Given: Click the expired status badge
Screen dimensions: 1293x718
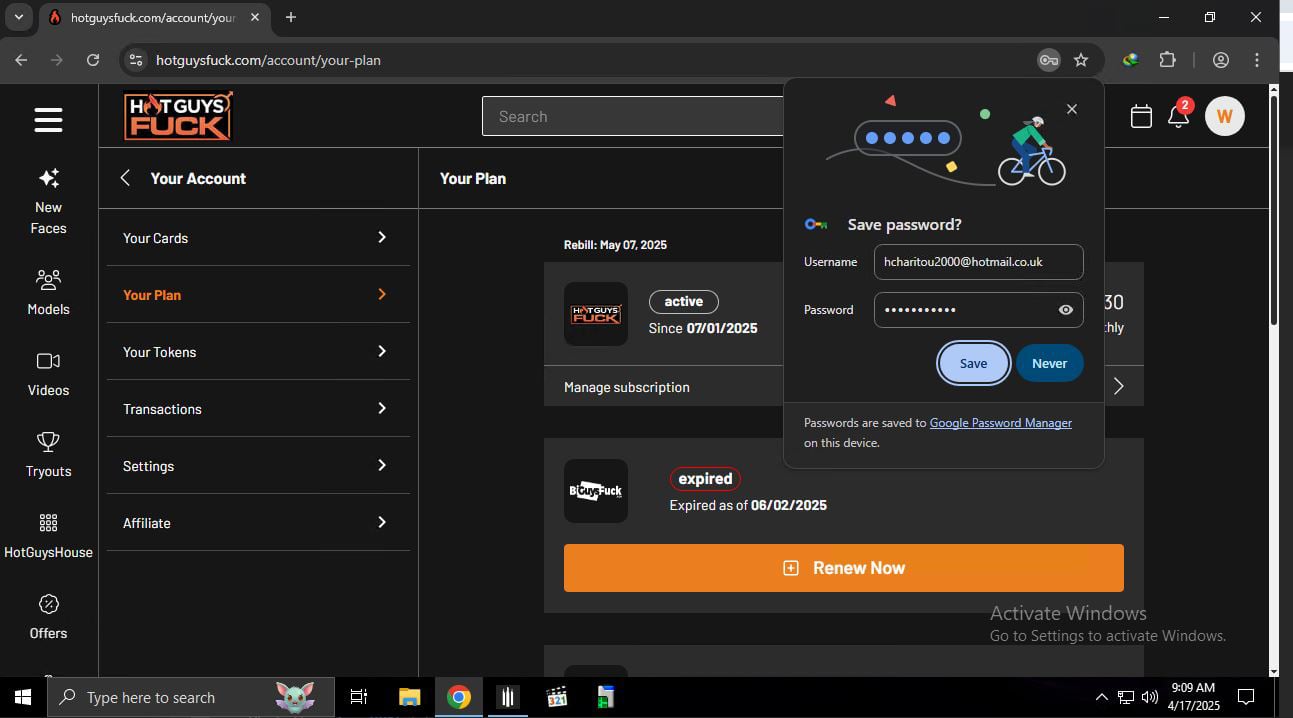Looking at the screenshot, I should 705,479.
